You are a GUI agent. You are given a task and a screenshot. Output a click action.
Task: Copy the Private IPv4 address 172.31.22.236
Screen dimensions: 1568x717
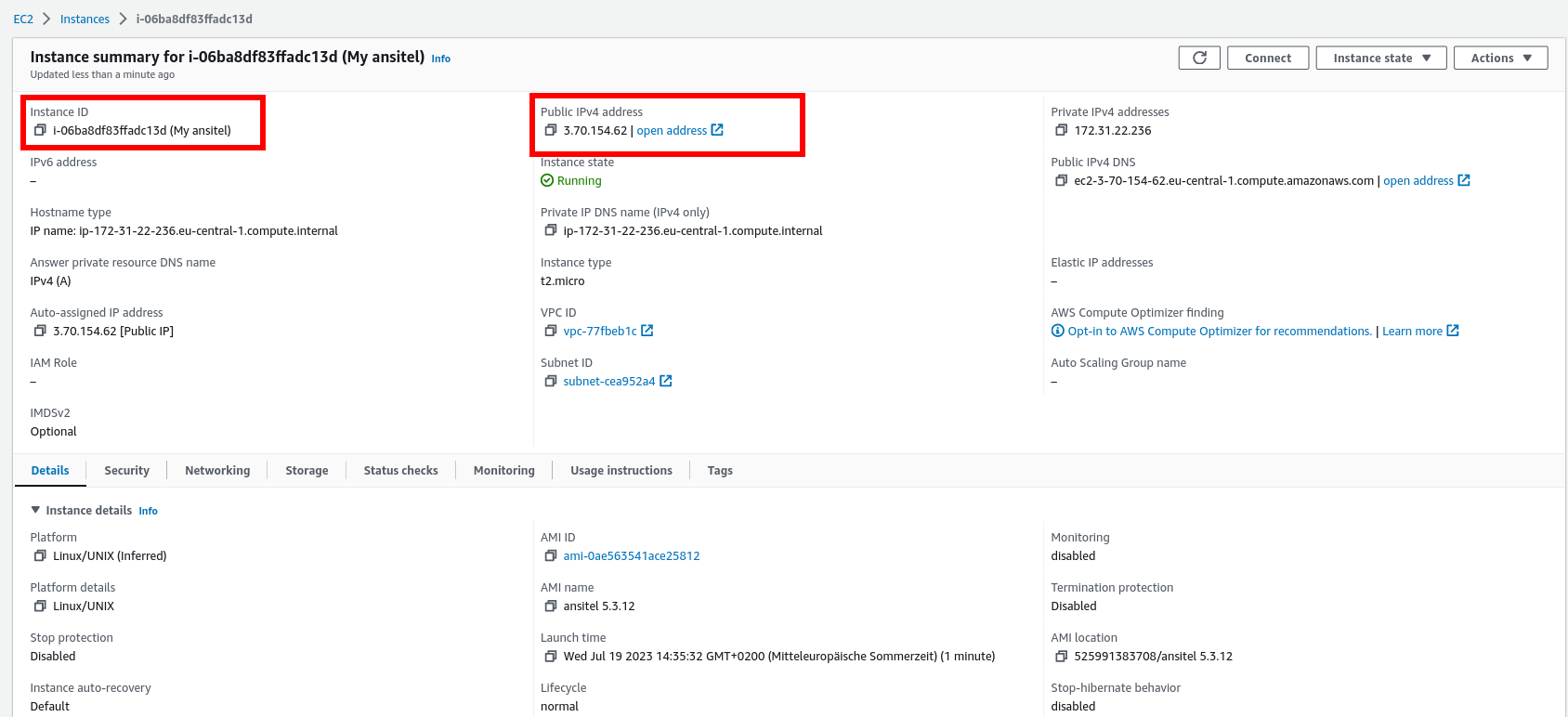[x=1061, y=131]
